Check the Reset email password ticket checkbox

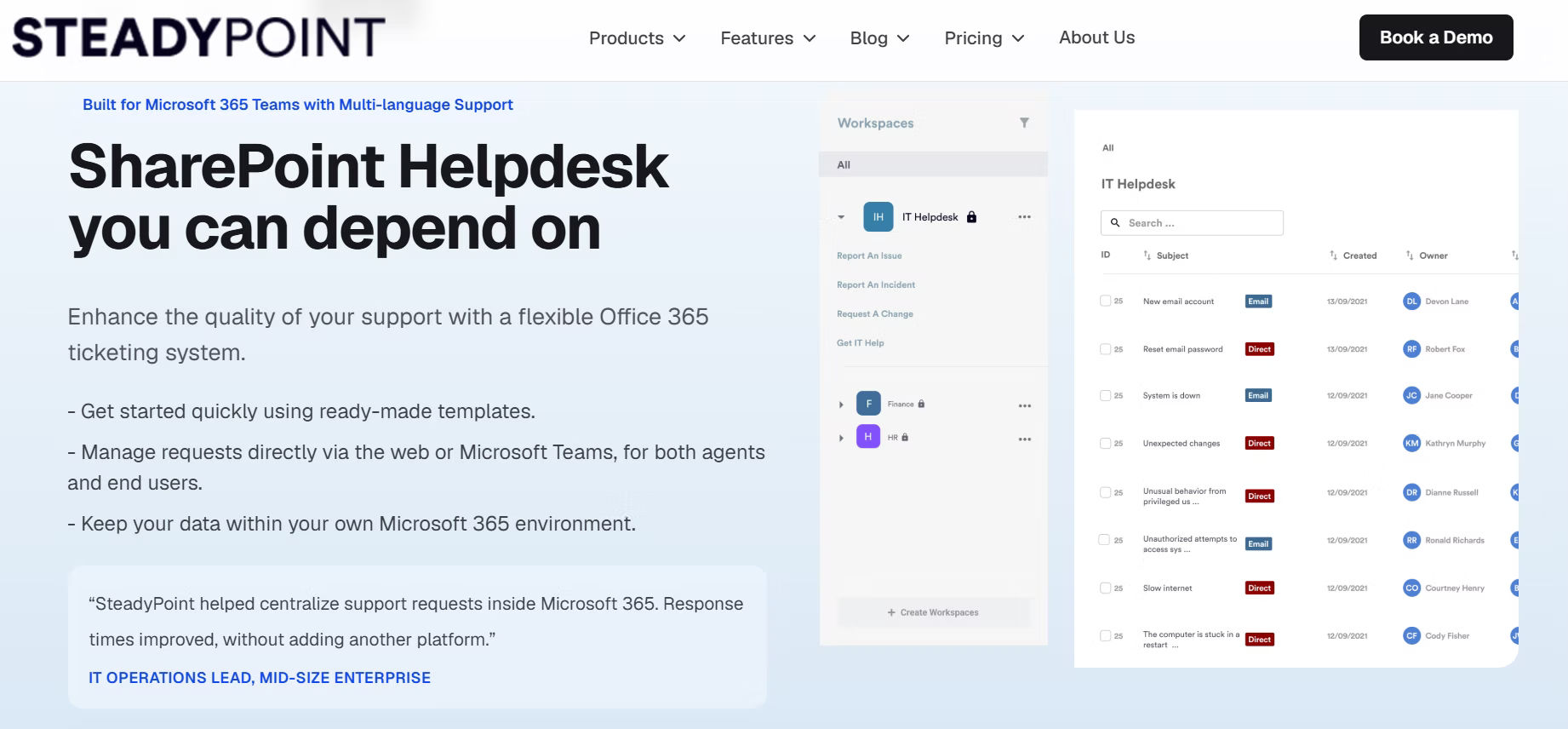pyautogui.click(x=1105, y=348)
